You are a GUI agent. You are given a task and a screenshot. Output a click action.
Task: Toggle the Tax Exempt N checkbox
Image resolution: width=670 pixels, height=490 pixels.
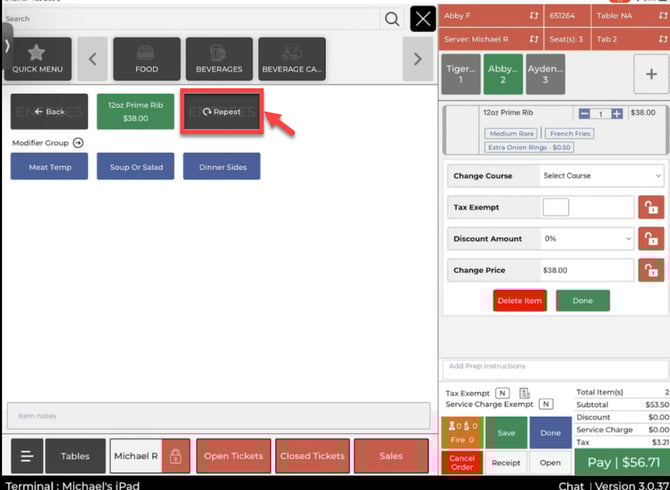pyautogui.click(x=502, y=394)
